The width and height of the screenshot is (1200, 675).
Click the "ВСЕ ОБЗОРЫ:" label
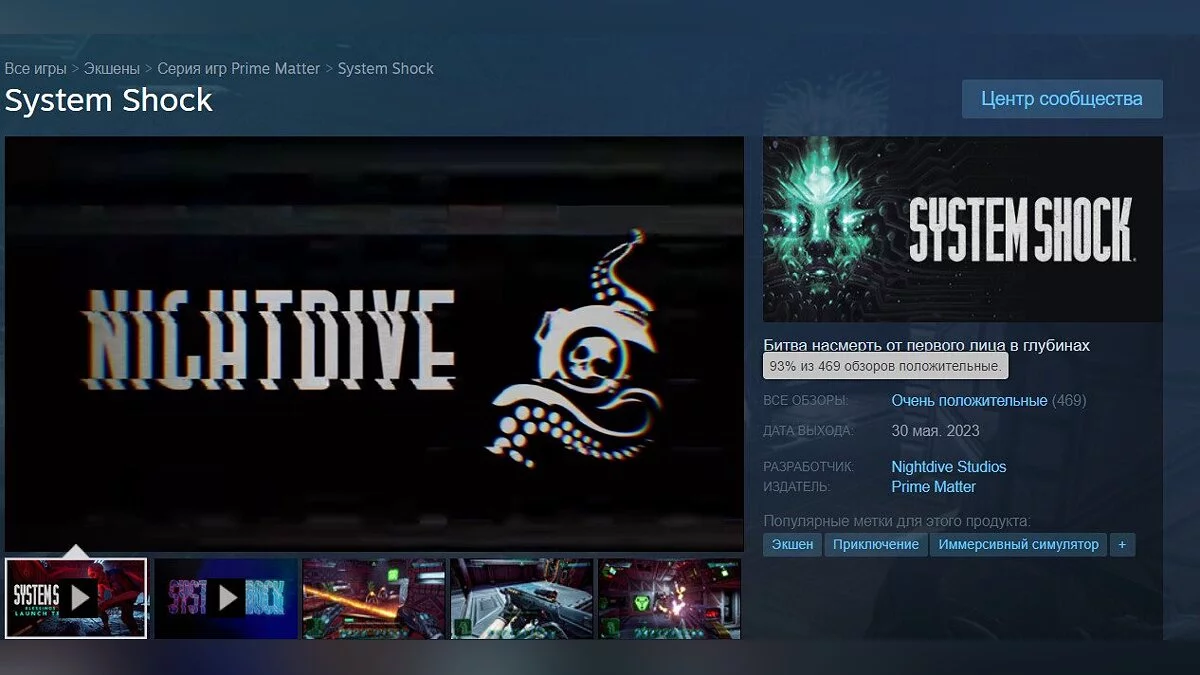tap(805, 401)
